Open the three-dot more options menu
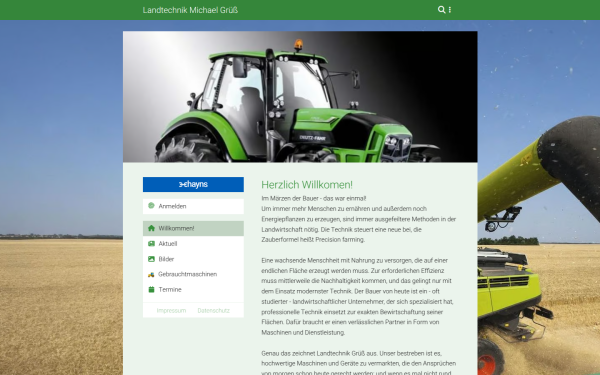 point(450,10)
